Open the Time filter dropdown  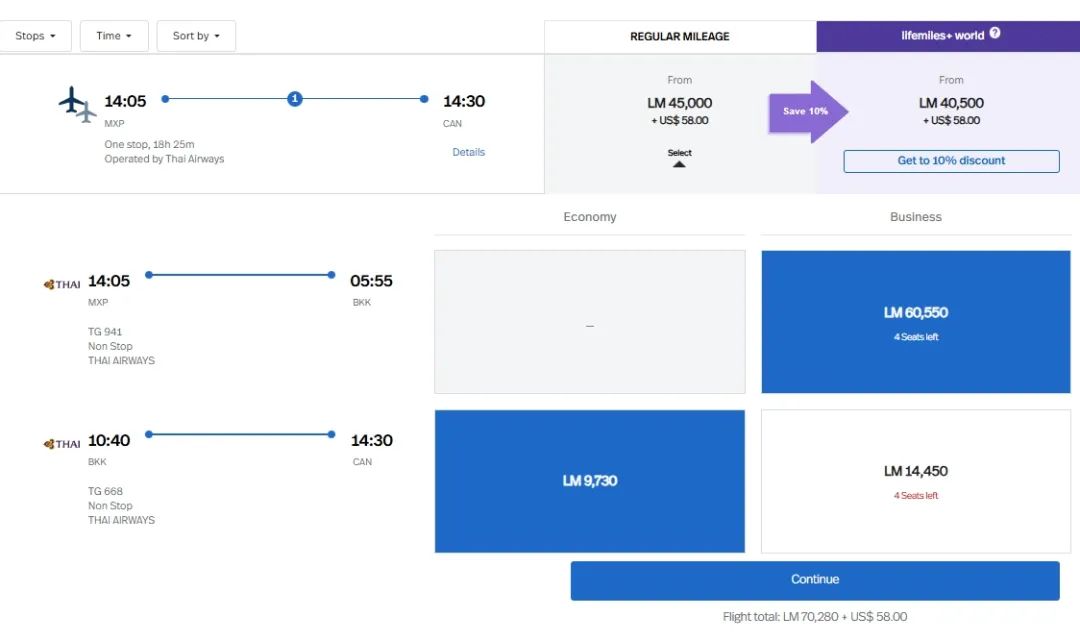(114, 36)
